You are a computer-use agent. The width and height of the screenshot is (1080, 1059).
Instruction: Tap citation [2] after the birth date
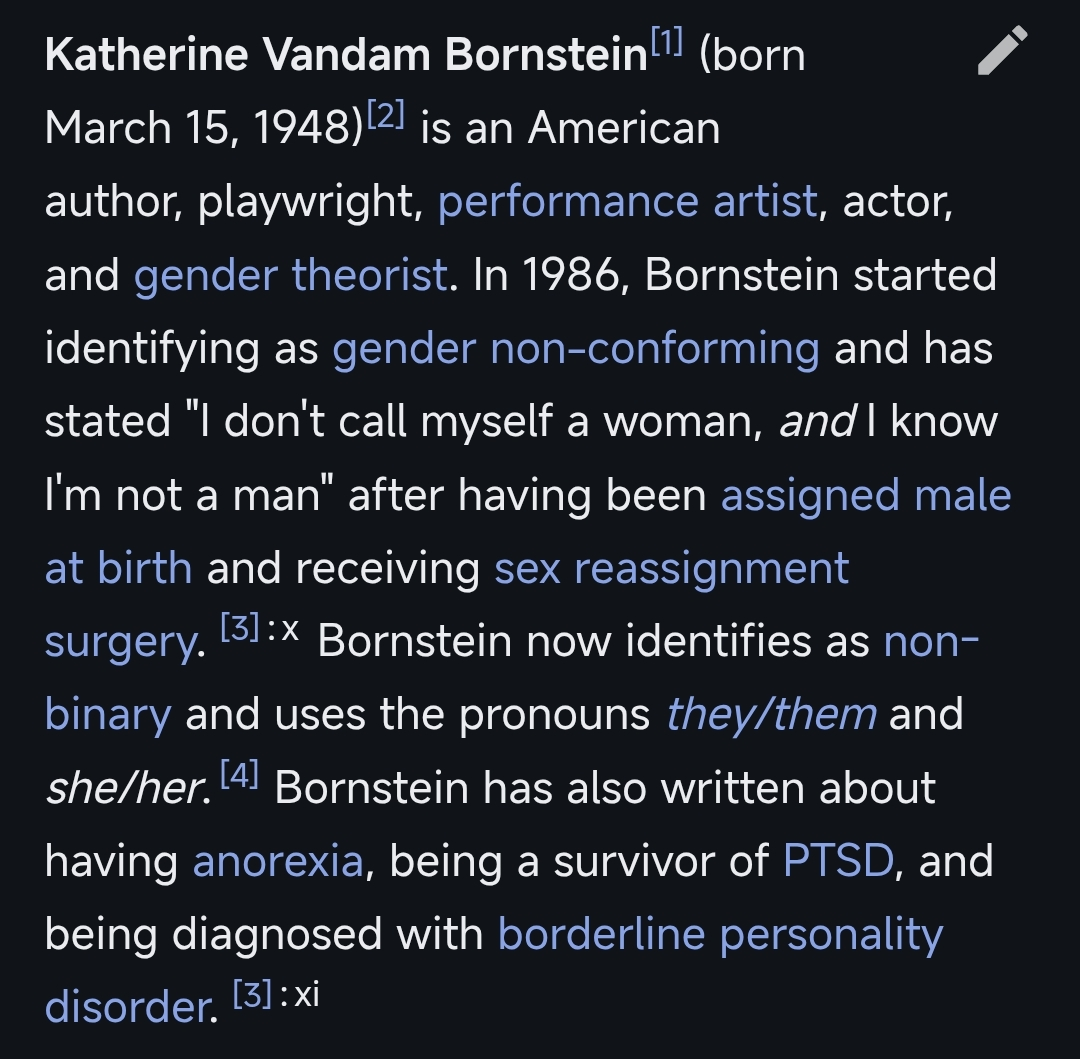click(x=385, y=116)
